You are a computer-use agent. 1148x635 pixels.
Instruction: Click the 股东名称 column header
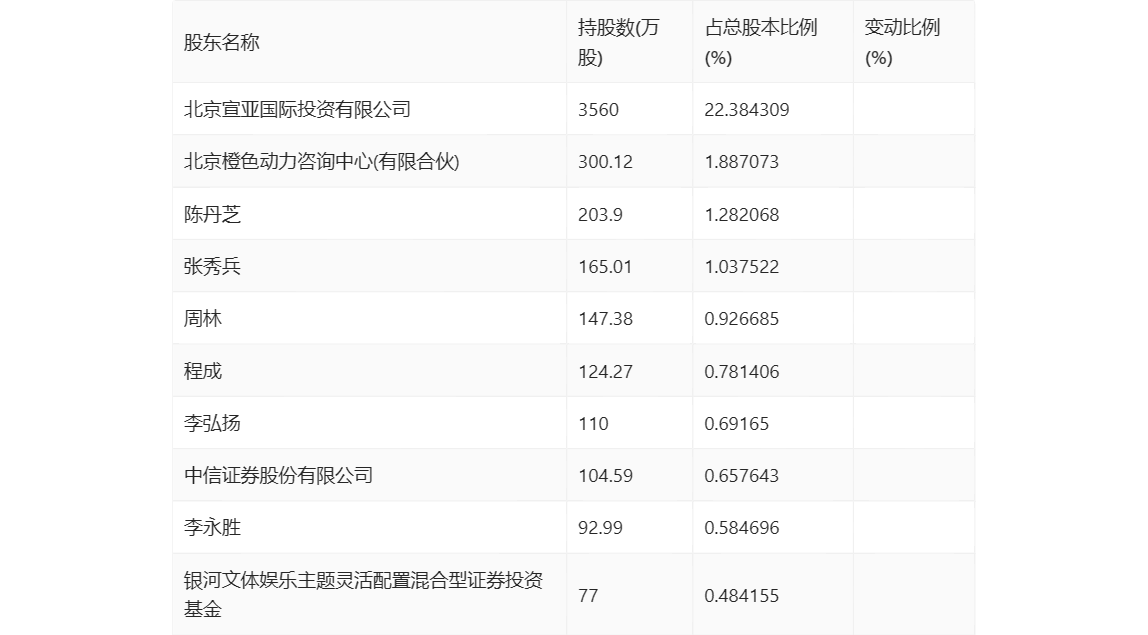(x=222, y=42)
